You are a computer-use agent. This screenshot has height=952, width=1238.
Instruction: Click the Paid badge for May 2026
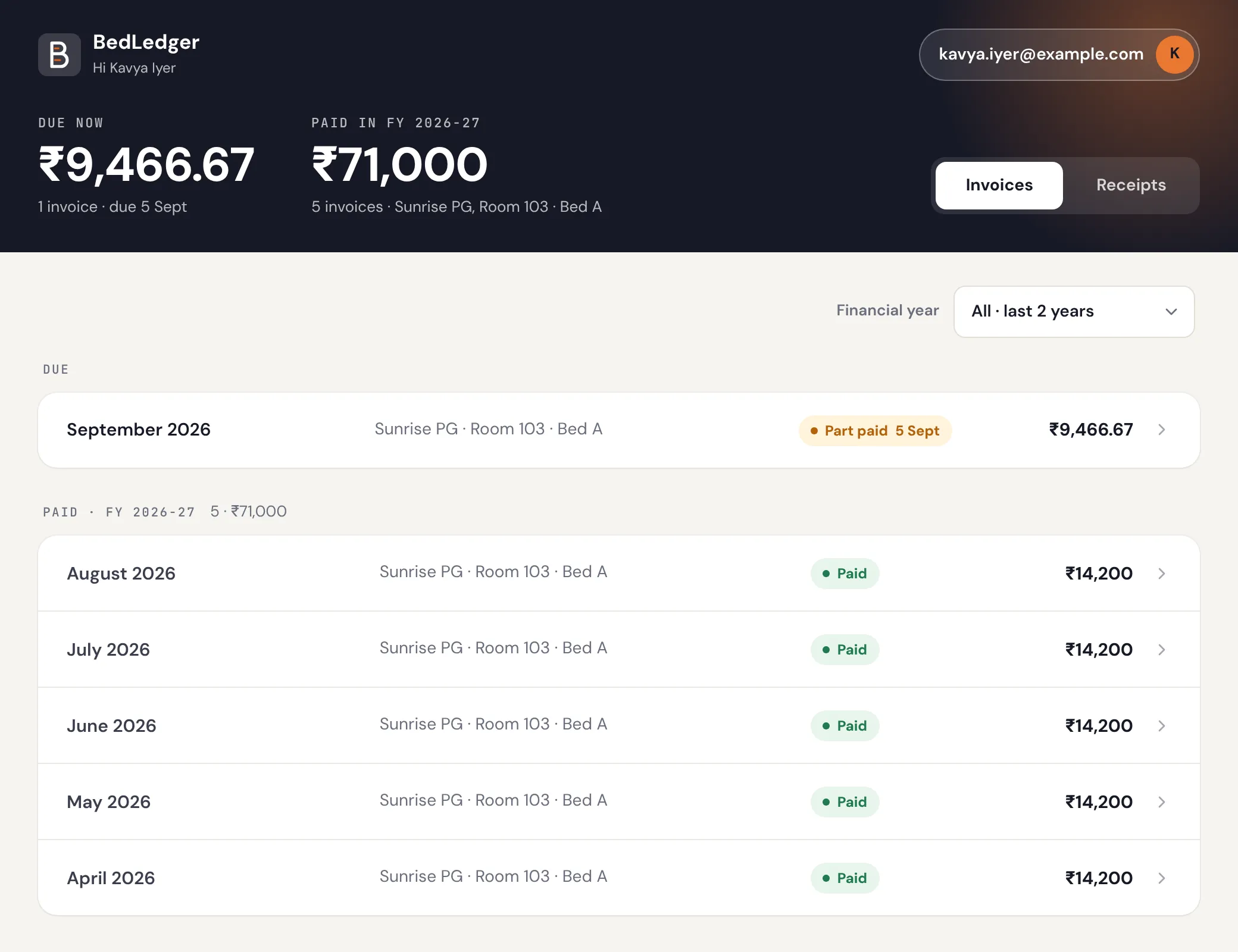click(845, 802)
